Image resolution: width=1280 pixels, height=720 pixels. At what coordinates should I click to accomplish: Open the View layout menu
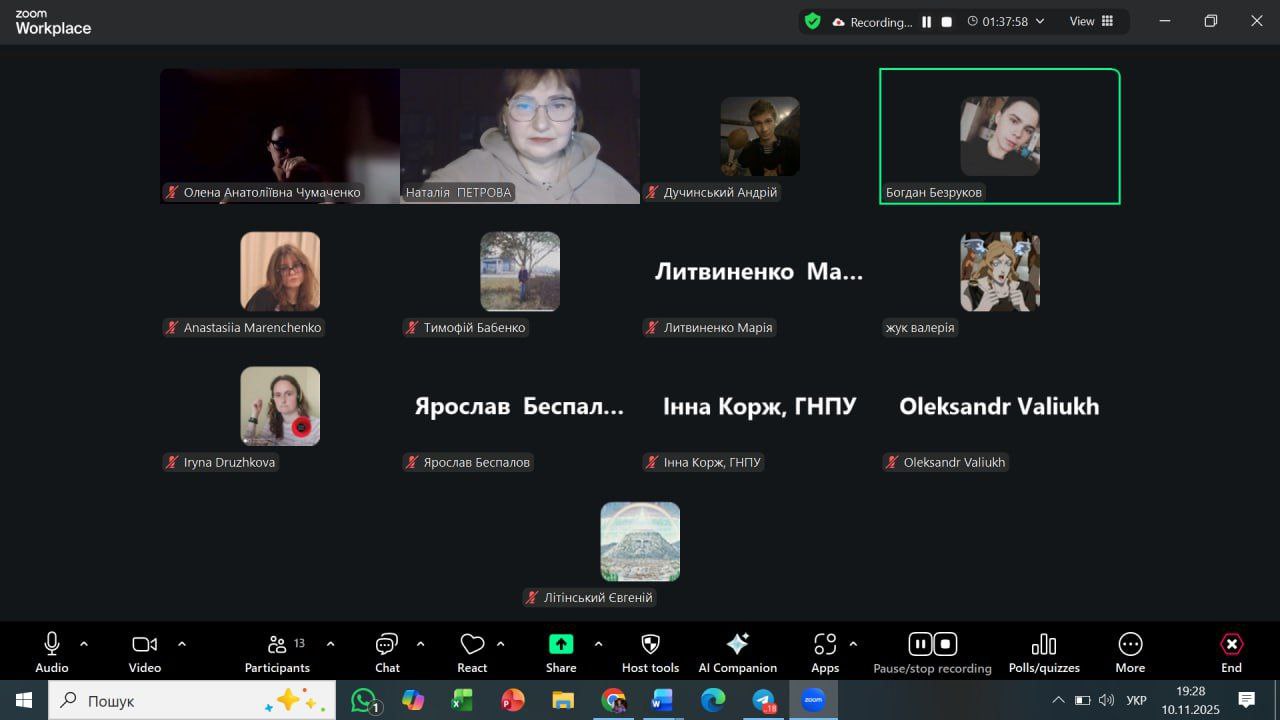pyautogui.click(x=1091, y=21)
